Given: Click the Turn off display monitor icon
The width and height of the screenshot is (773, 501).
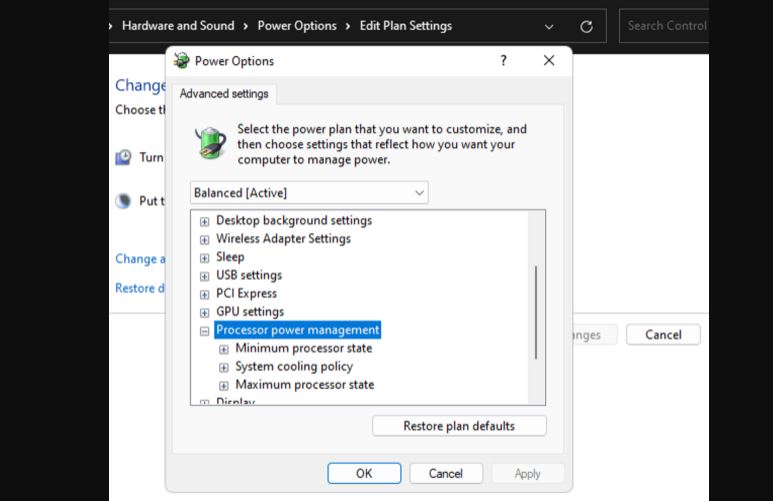Looking at the screenshot, I should [x=123, y=157].
